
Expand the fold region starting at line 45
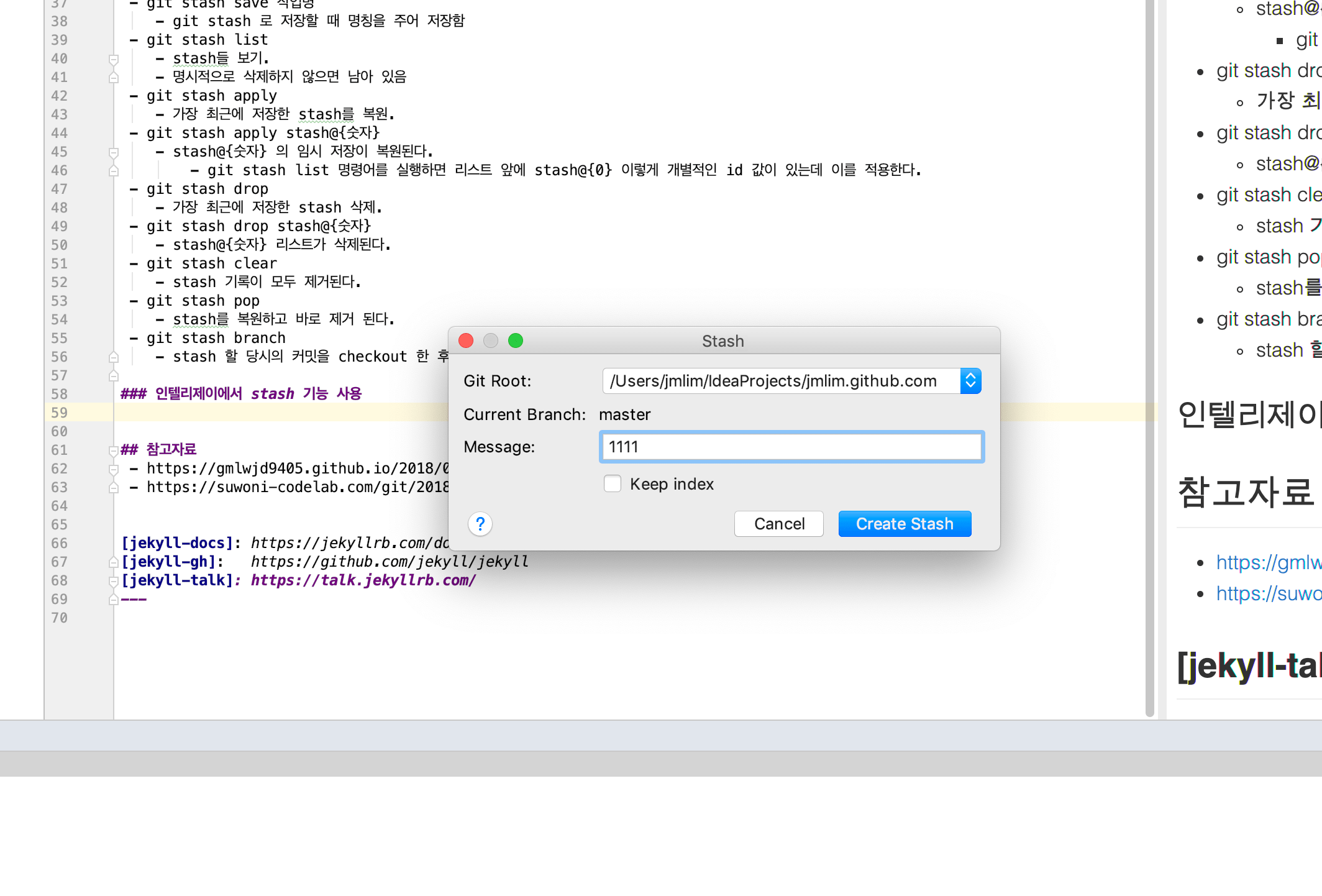[113, 152]
